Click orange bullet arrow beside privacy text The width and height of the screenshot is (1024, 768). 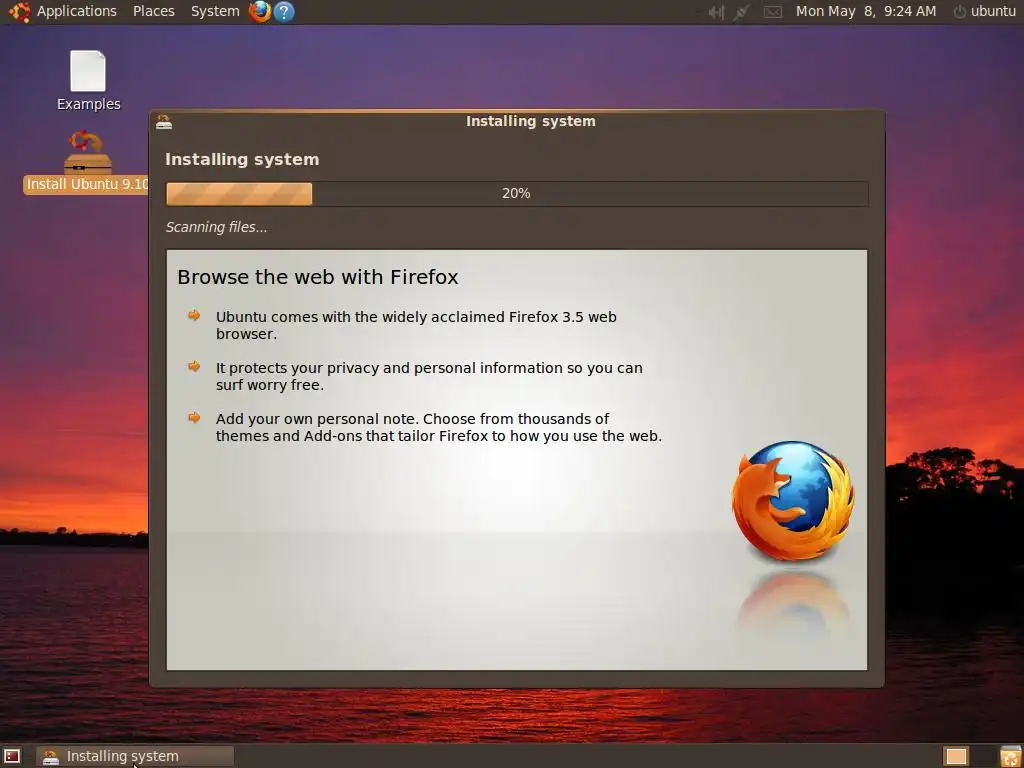(x=194, y=366)
